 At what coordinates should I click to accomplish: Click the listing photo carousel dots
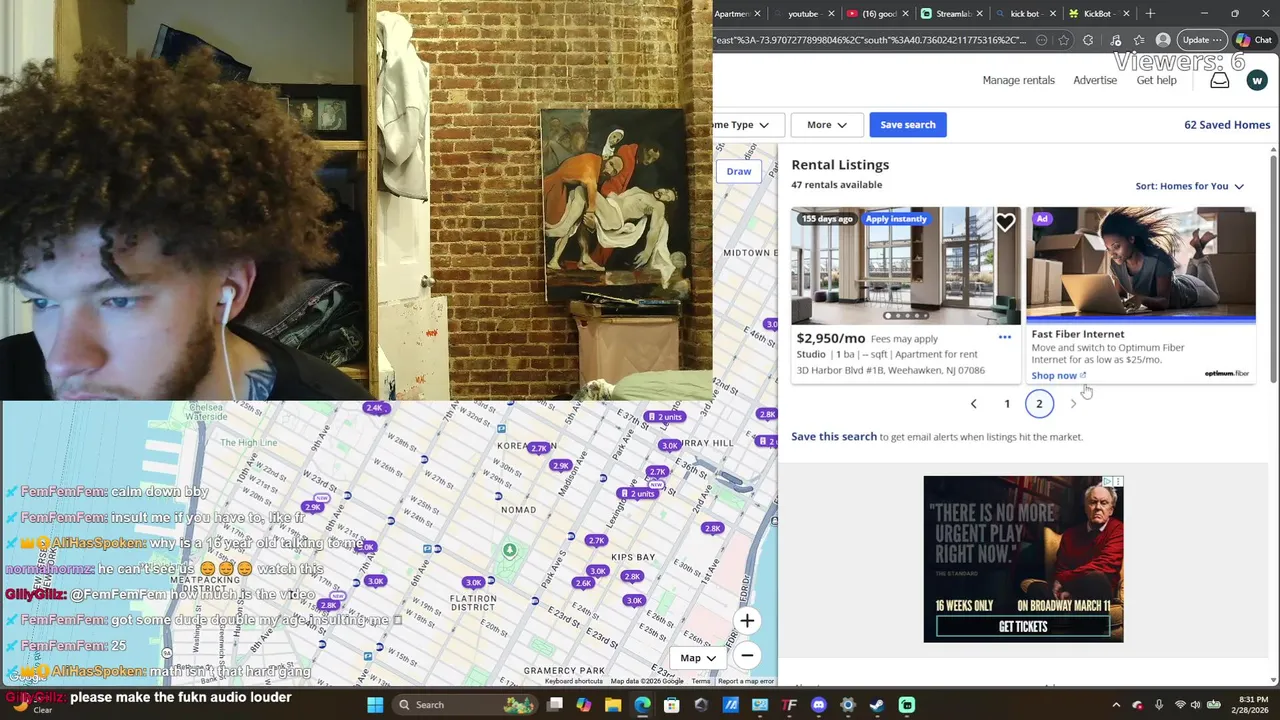[906, 316]
